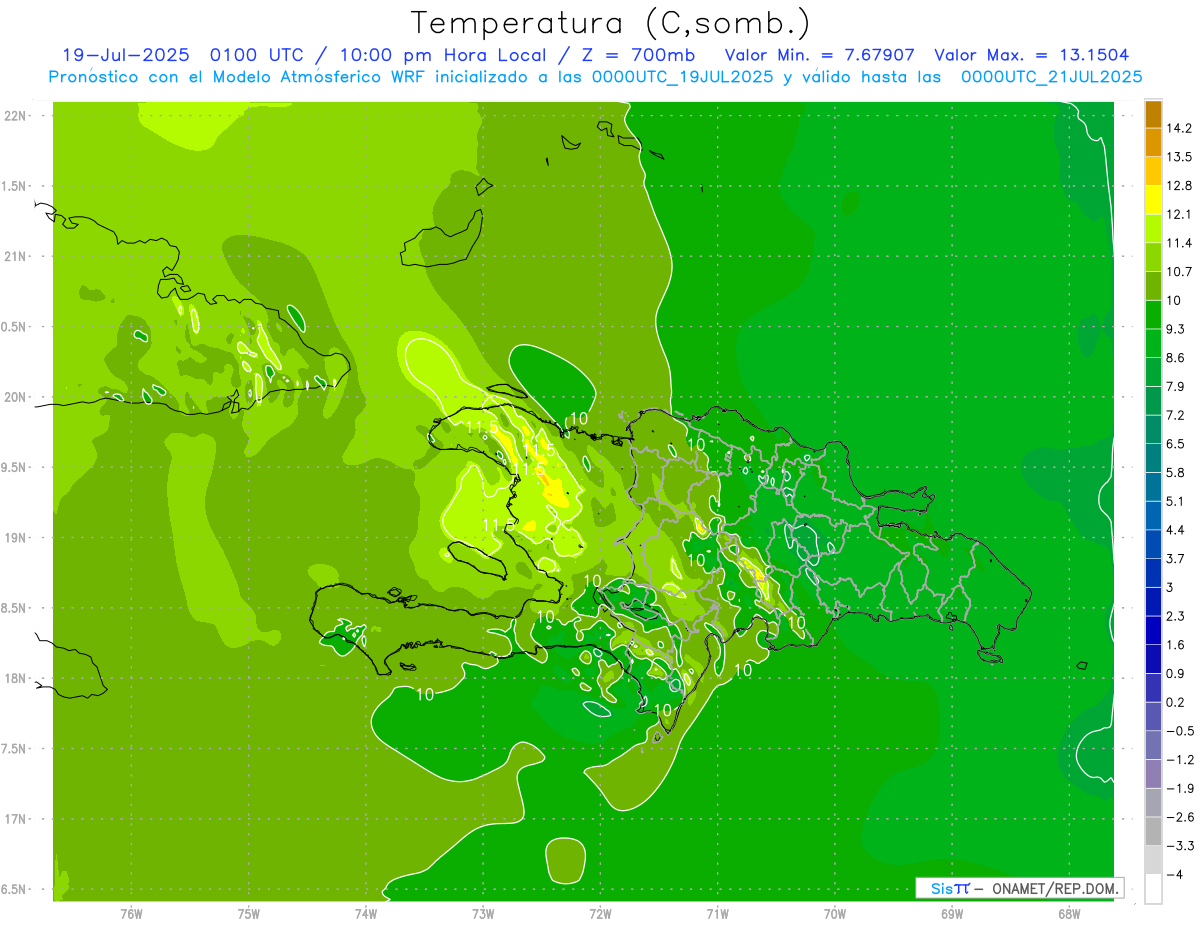This screenshot has width=1200, height=927.
Task: Click the "Valor Max. = 13.1504" readout
Action: pyautogui.click(x=1032, y=55)
